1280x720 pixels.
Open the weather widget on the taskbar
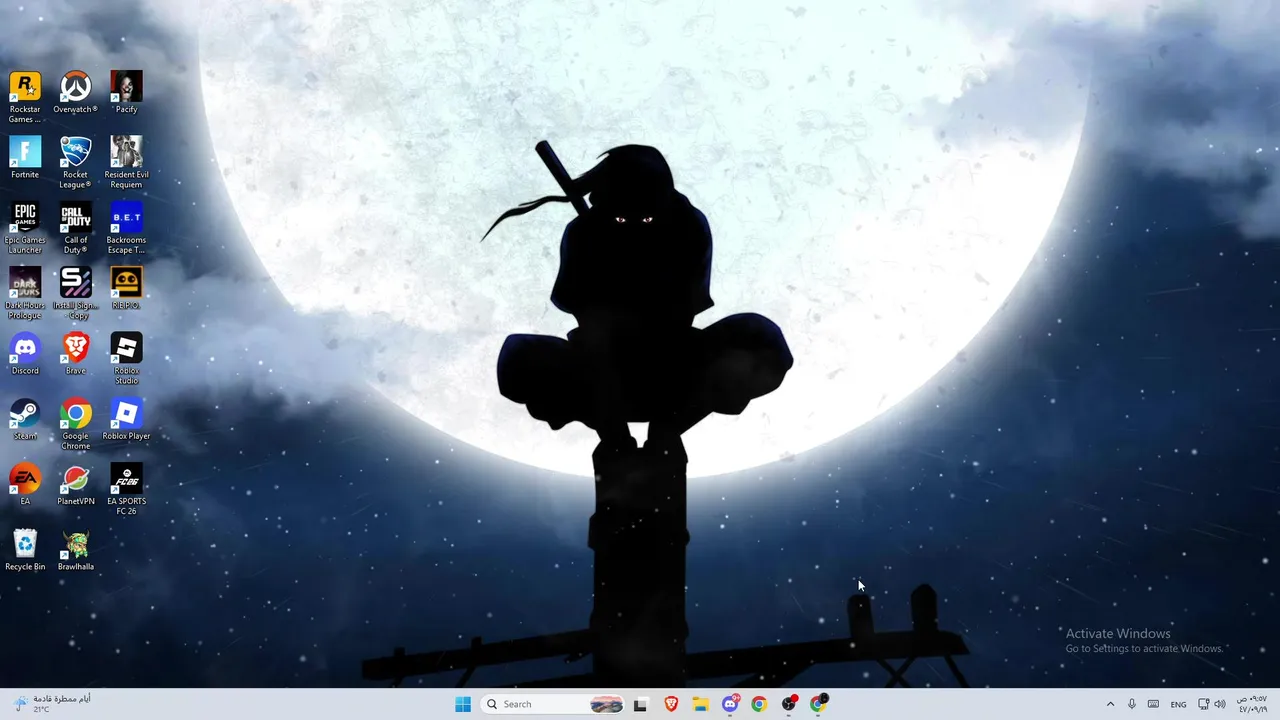click(52, 704)
